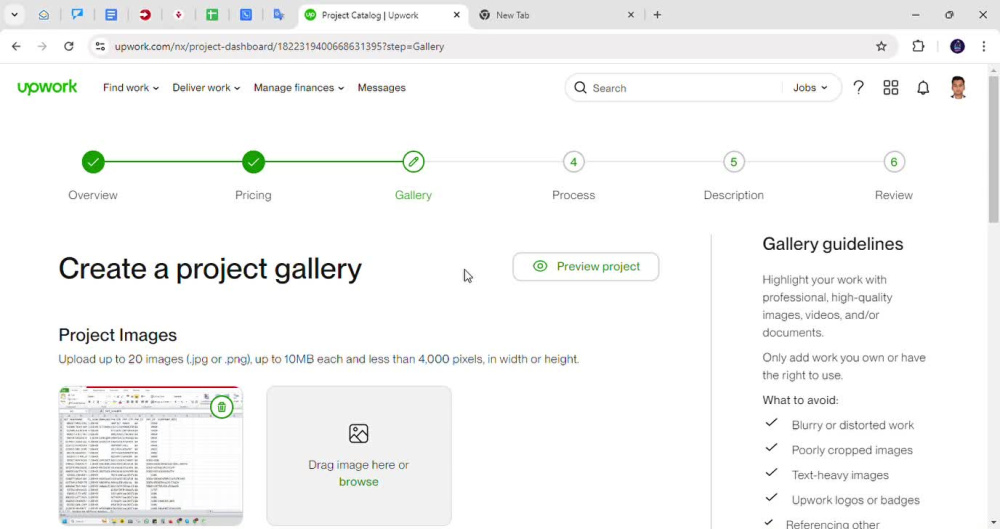Screen dimensions: 1000x529
Task: Go back to the previous page
Action: tap(16, 46)
